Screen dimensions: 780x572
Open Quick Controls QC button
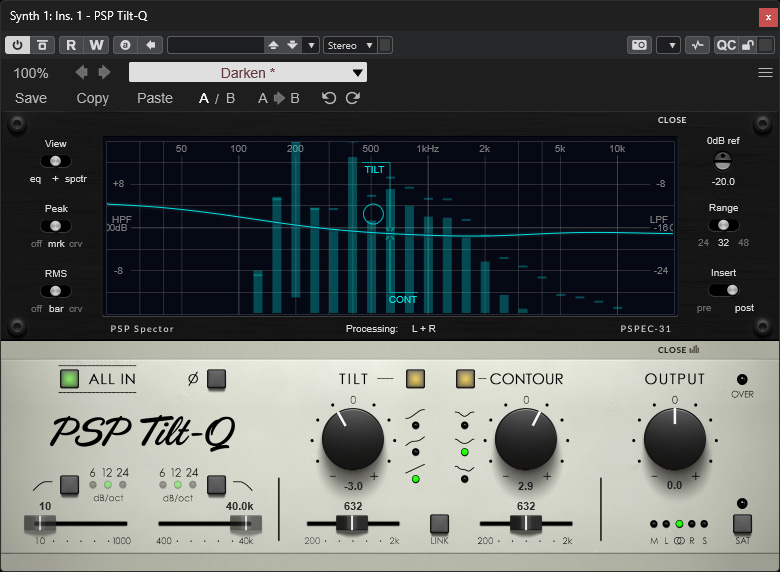726,45
